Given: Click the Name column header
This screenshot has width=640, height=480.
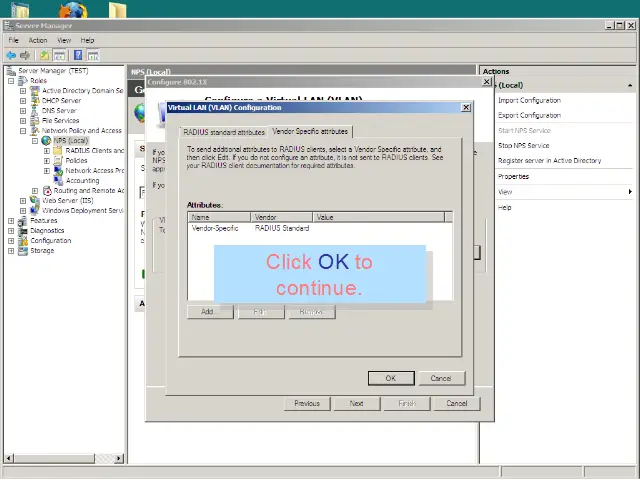Looking at the screenshot, I should click(x=219, y=217).
